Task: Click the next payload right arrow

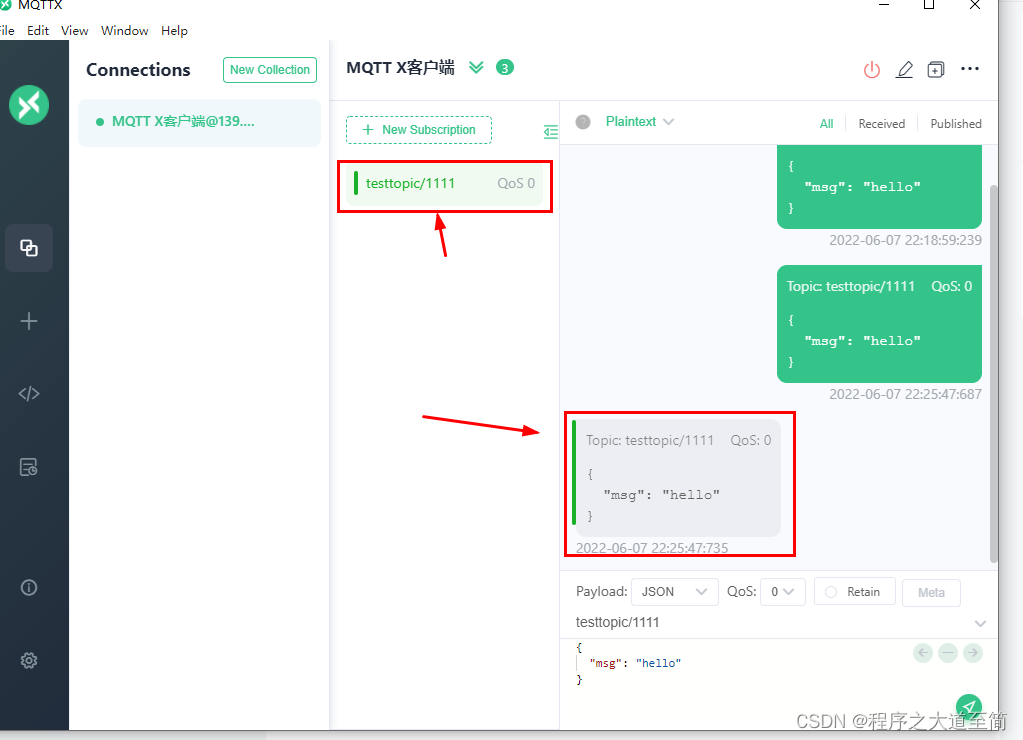Action: [x=973, y=653]
